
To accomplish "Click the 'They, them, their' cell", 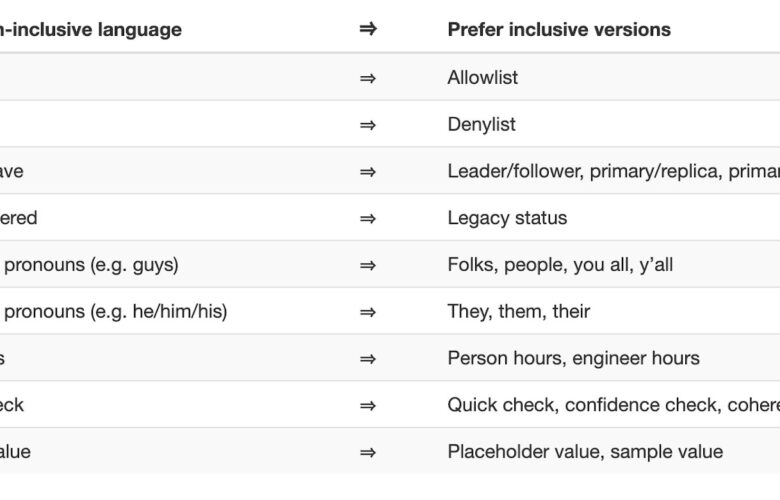I will tap(519, 311).
